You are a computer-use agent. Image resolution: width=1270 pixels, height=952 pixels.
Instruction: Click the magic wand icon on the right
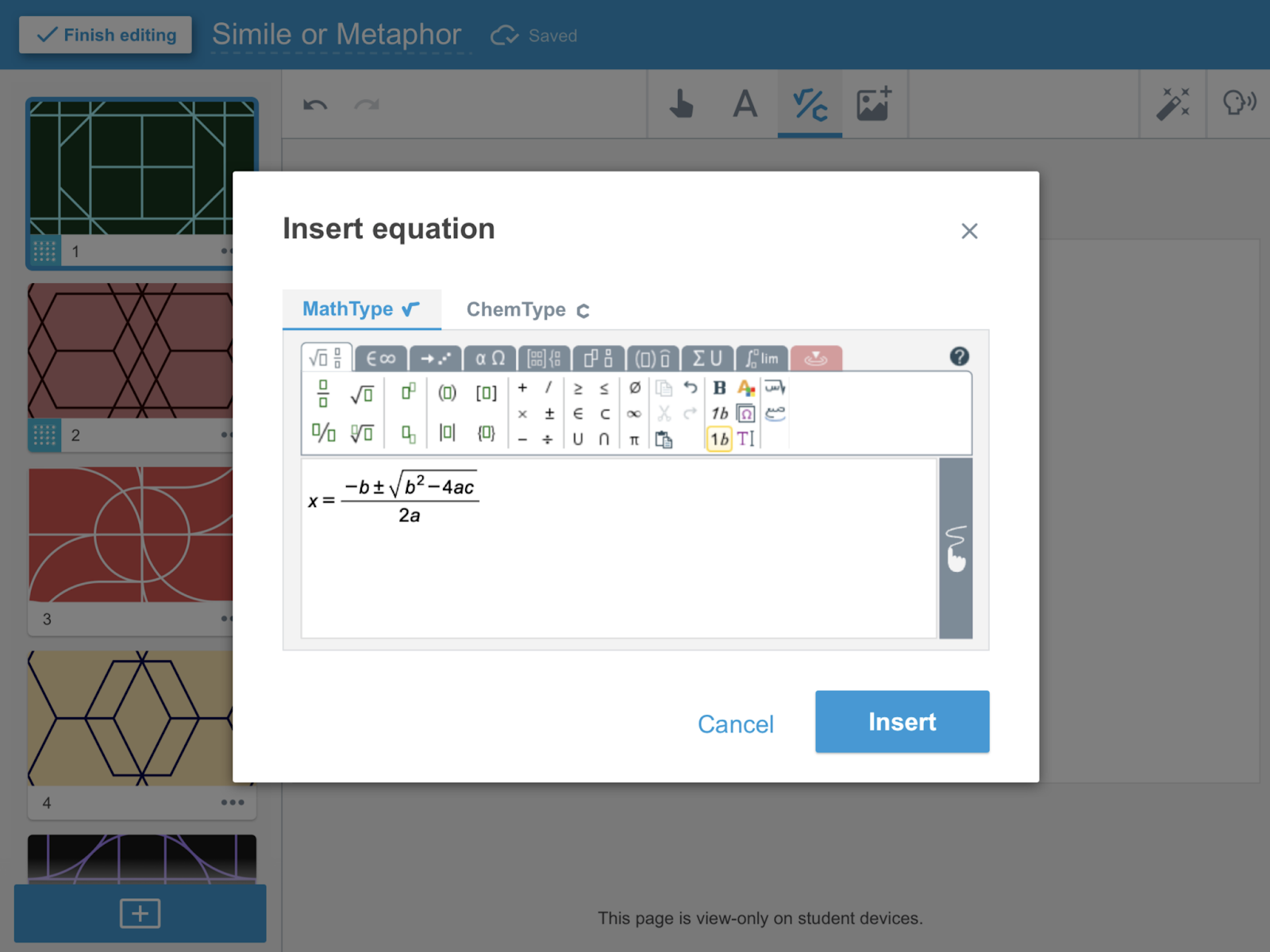1172,104
